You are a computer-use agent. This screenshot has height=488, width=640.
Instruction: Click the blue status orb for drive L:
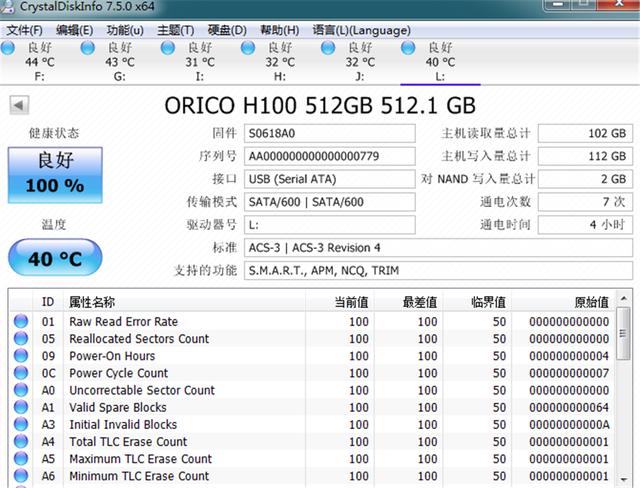coord(408,48)
